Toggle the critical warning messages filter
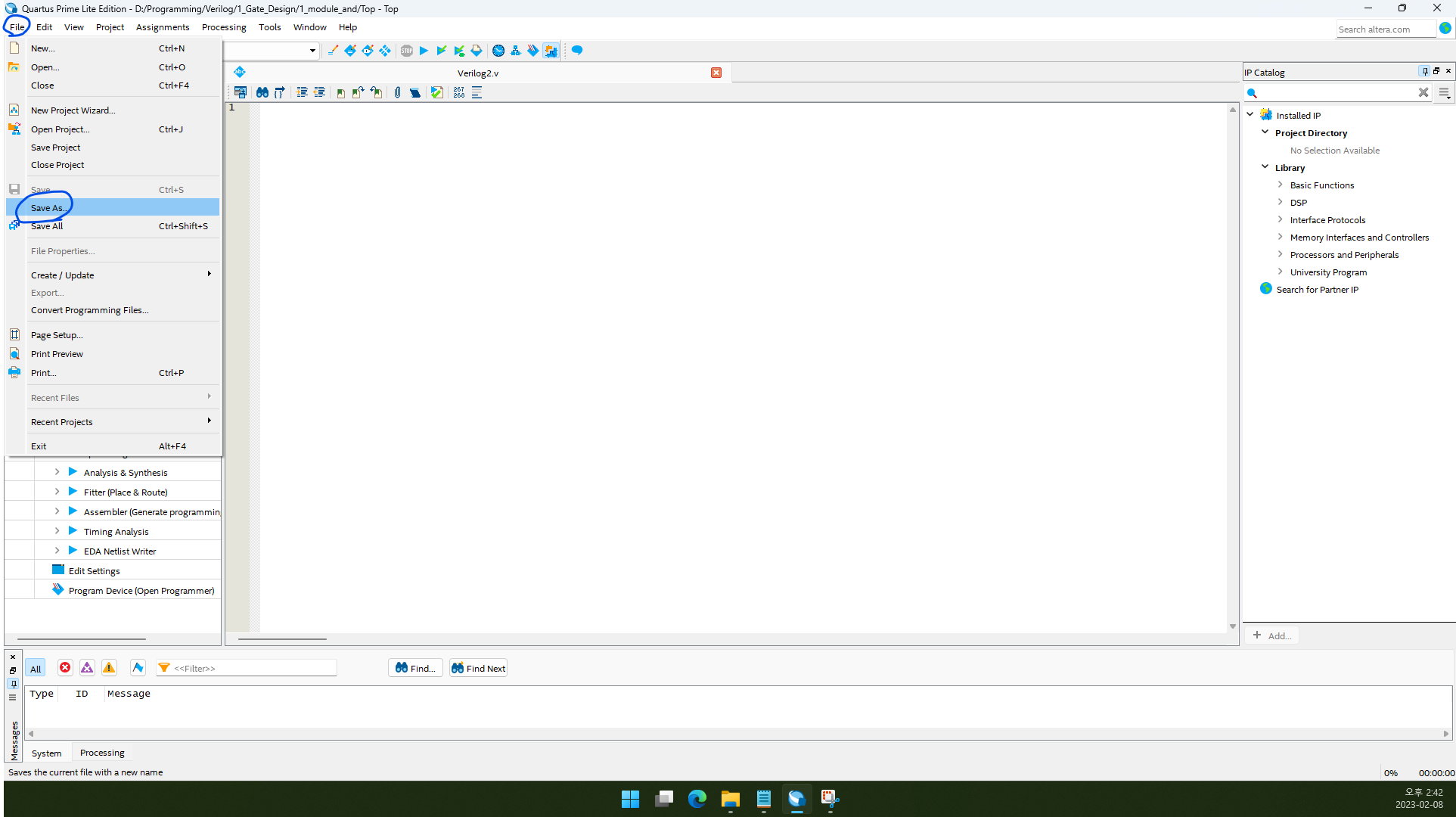 click(x=87, y=667)
